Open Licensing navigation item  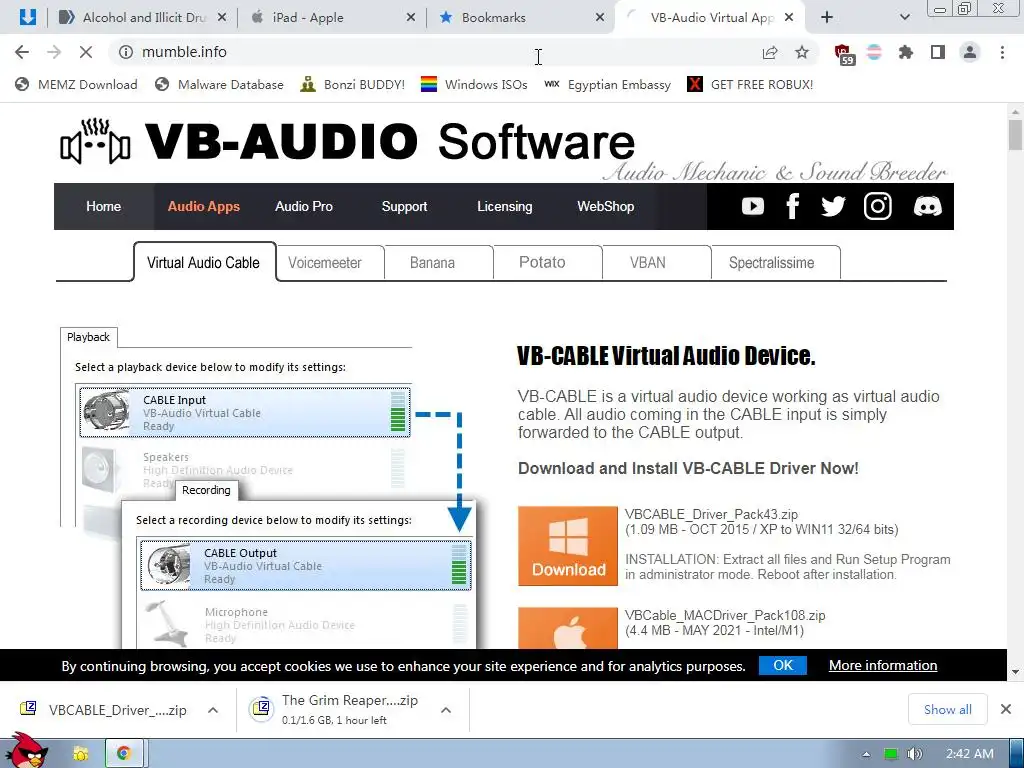(x=505, y=206)
